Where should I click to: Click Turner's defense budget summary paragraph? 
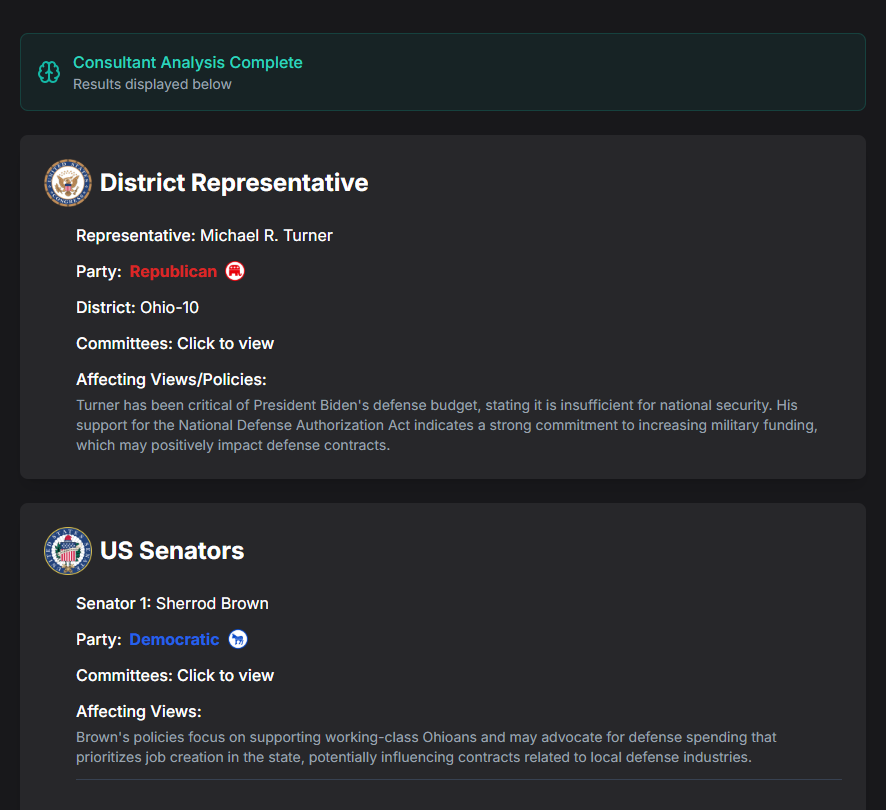[446, 425]
